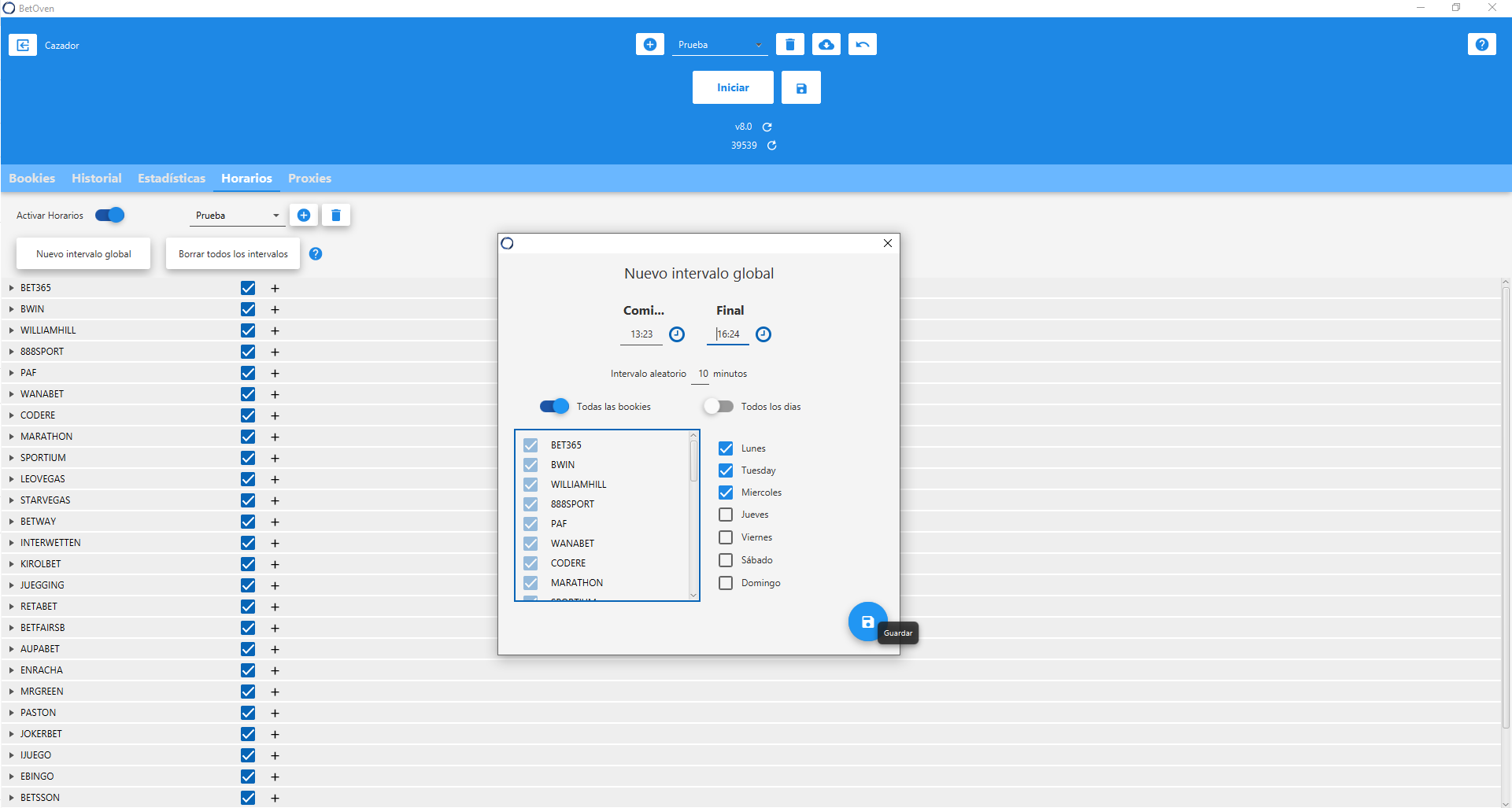Add interval for WILLIAMHILL with the plus icon

point(275,330)
